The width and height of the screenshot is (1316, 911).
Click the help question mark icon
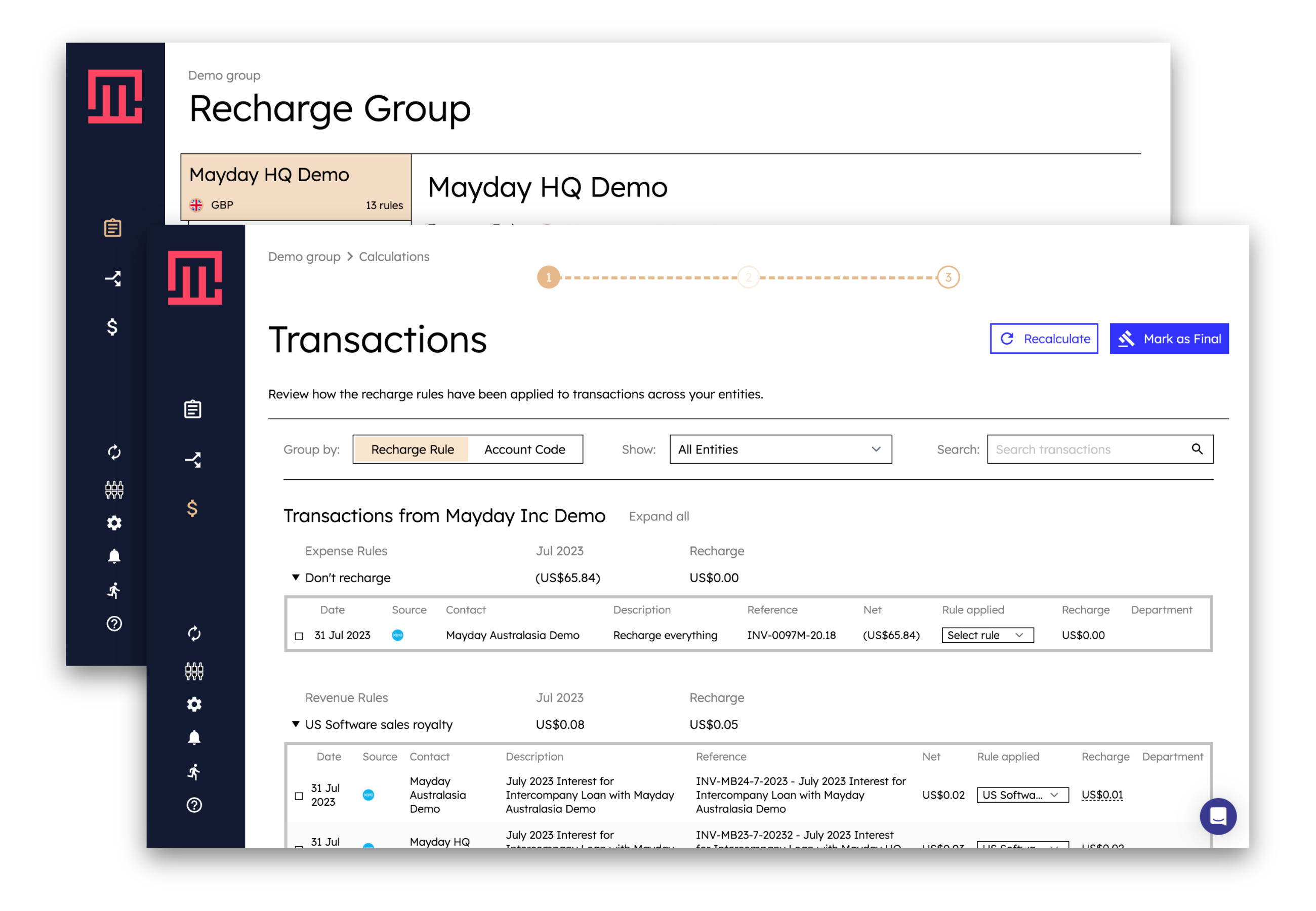194,805
